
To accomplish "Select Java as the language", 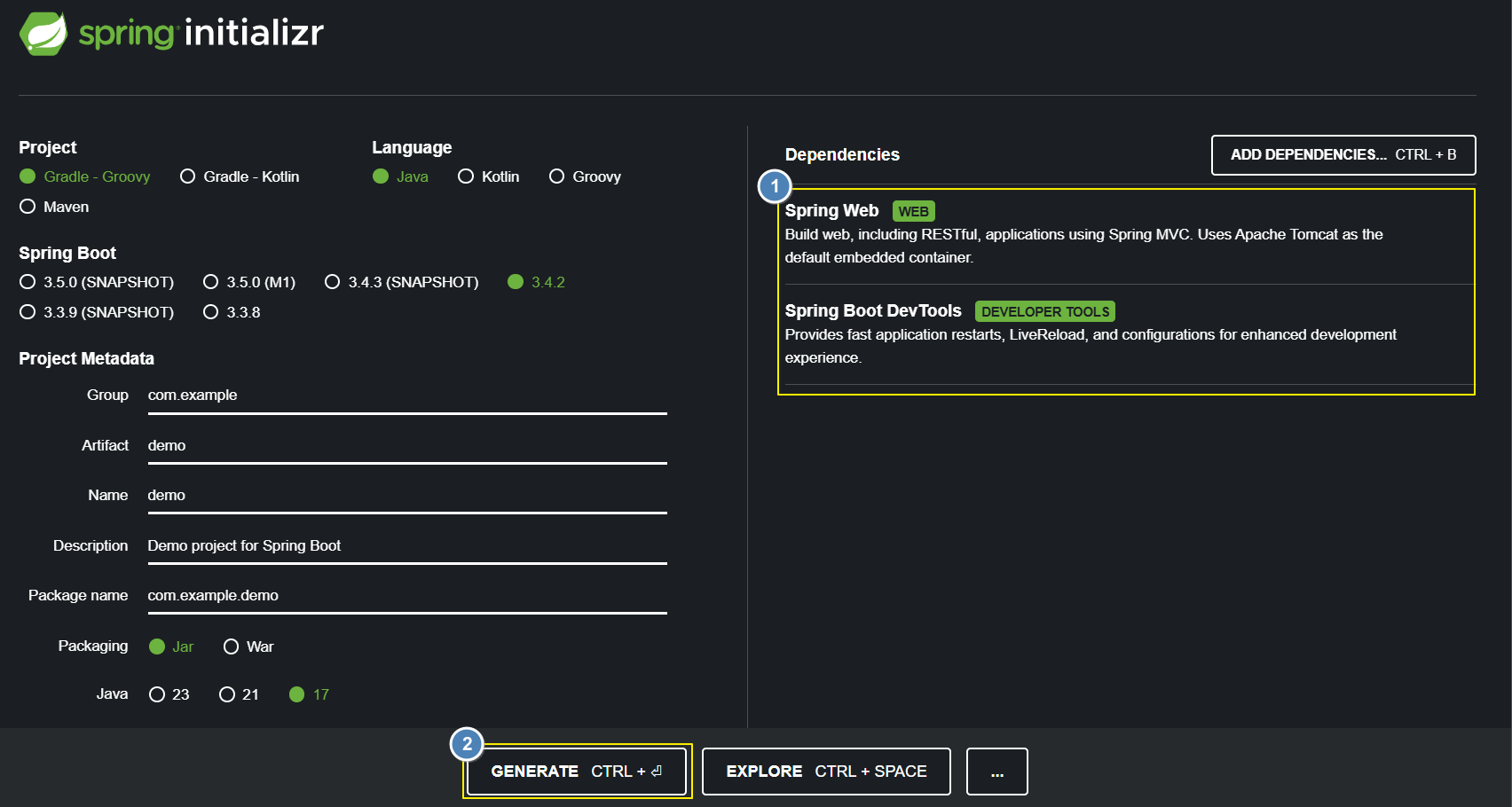I will click(x=400, y=176).
